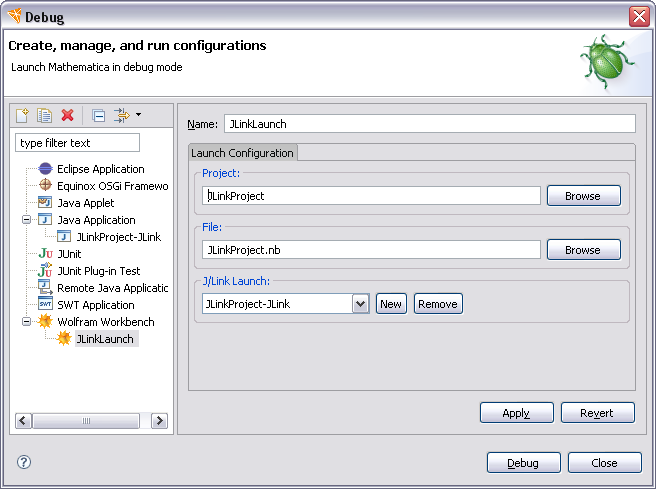This screenshot has height=489, width=656.
Task: Select Java Applet configuration type
Action: (x=86, y=203)
